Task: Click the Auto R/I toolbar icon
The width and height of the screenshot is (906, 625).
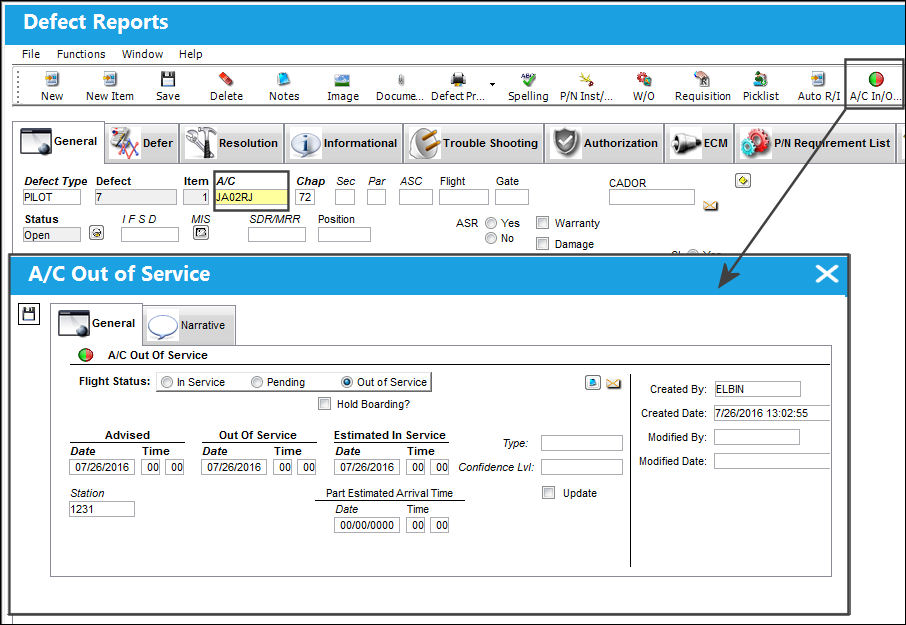Action: pyautogui.click(x=818, y=79)
